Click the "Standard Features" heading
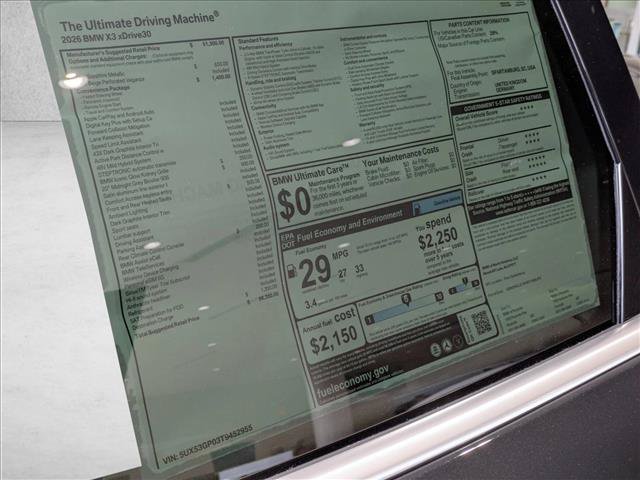The height and width of the screenshot is (480, 640). pyautogui.click(x=258, y=41)
